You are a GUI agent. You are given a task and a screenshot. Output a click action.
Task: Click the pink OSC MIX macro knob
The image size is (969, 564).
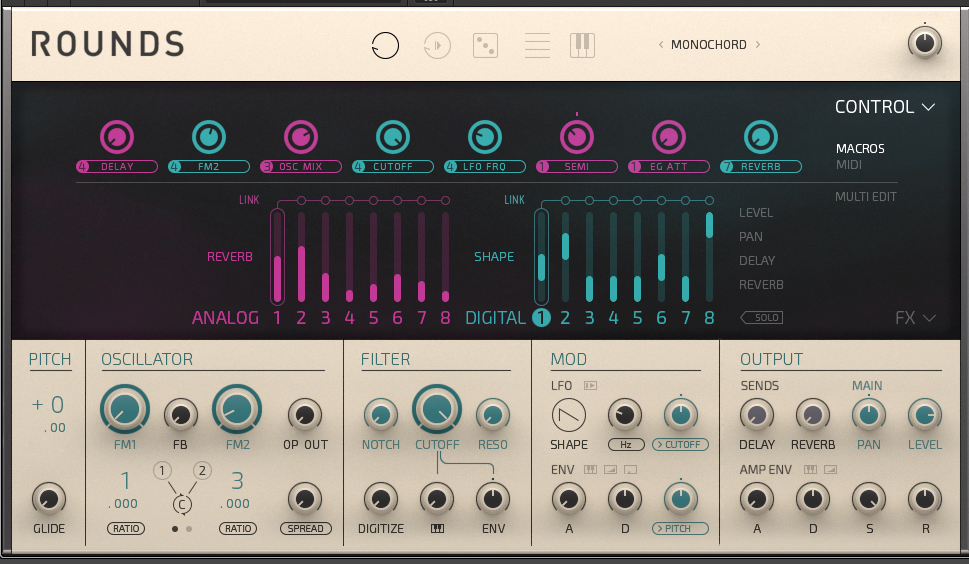tap(301, 137)
